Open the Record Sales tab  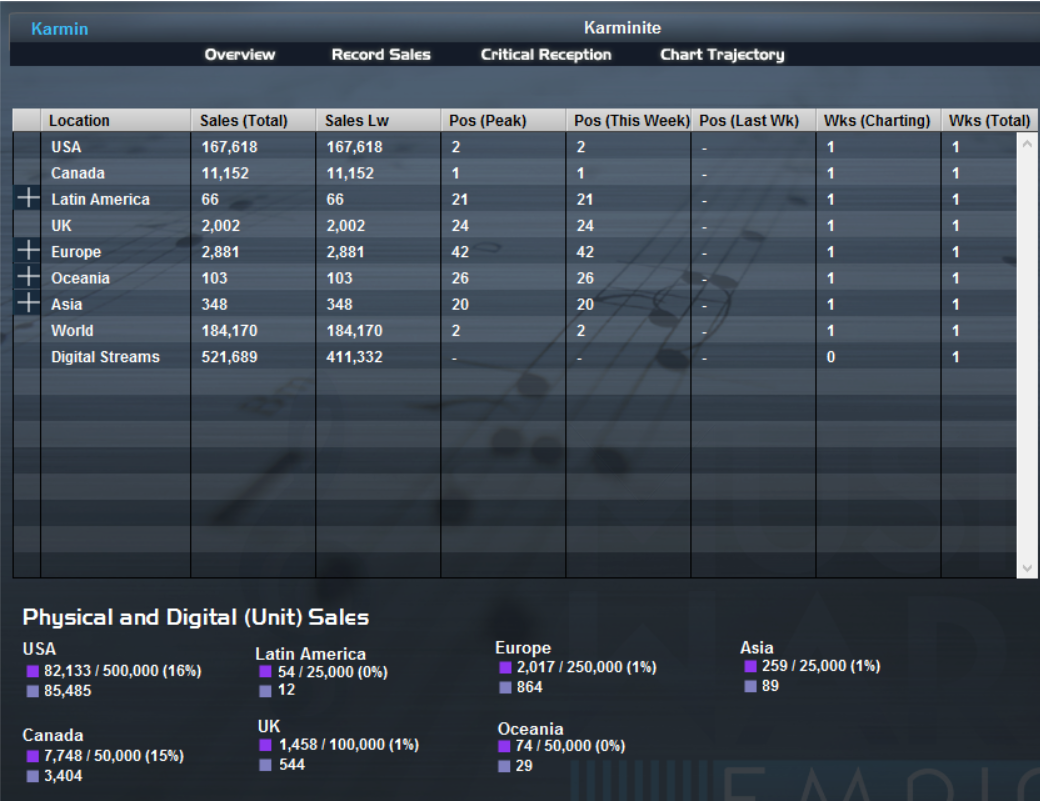click(x=381, y=54)
